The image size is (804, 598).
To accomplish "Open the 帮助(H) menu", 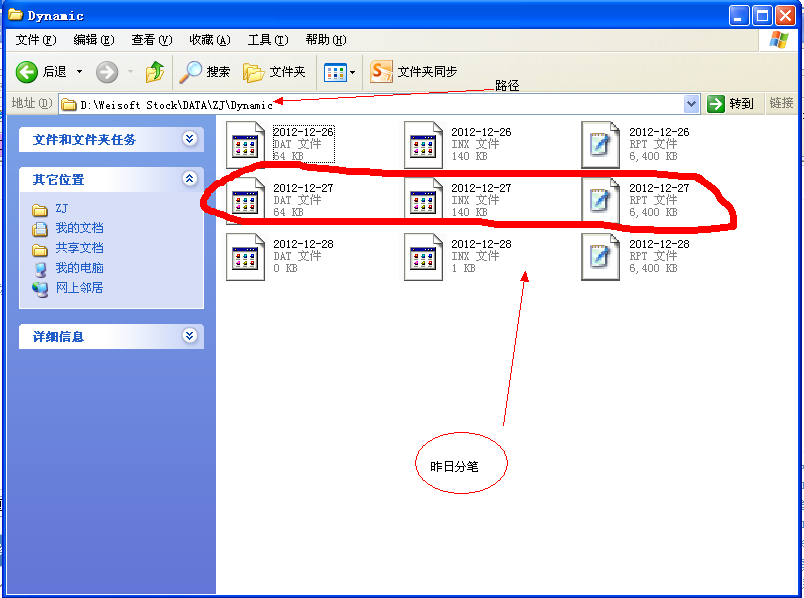I will tap(326, 40).
